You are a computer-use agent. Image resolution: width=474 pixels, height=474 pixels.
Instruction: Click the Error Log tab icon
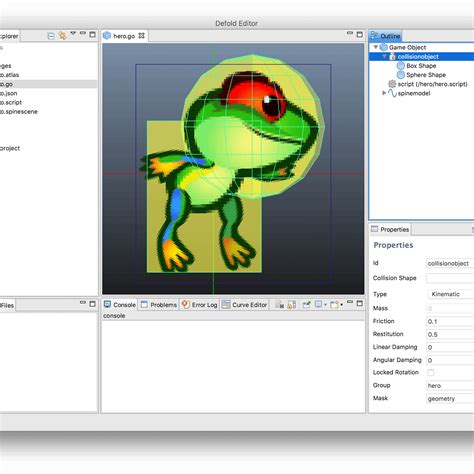pyautogui.click(x=186, y=304)
